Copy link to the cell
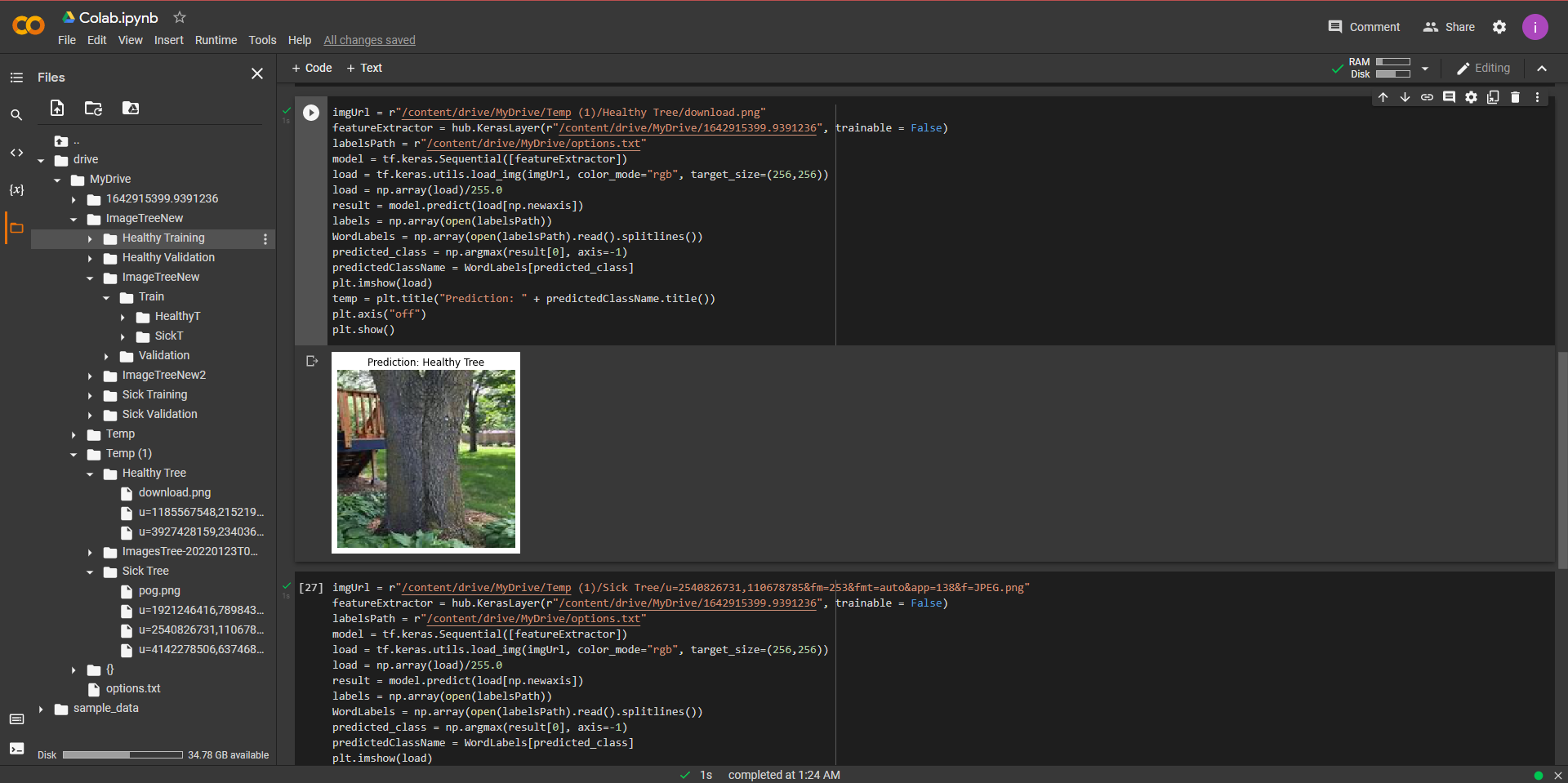 pos(1427,97)
